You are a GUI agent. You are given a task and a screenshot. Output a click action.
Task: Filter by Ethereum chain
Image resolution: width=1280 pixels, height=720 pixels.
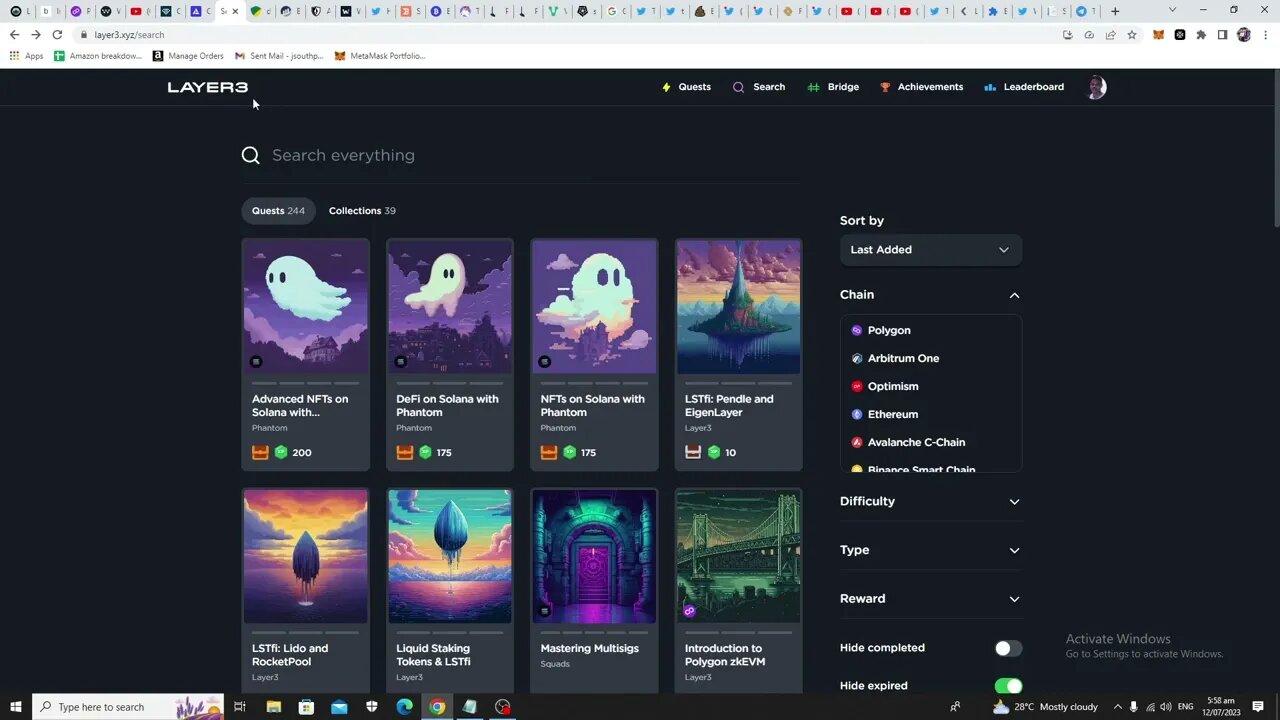pos(893,414)
